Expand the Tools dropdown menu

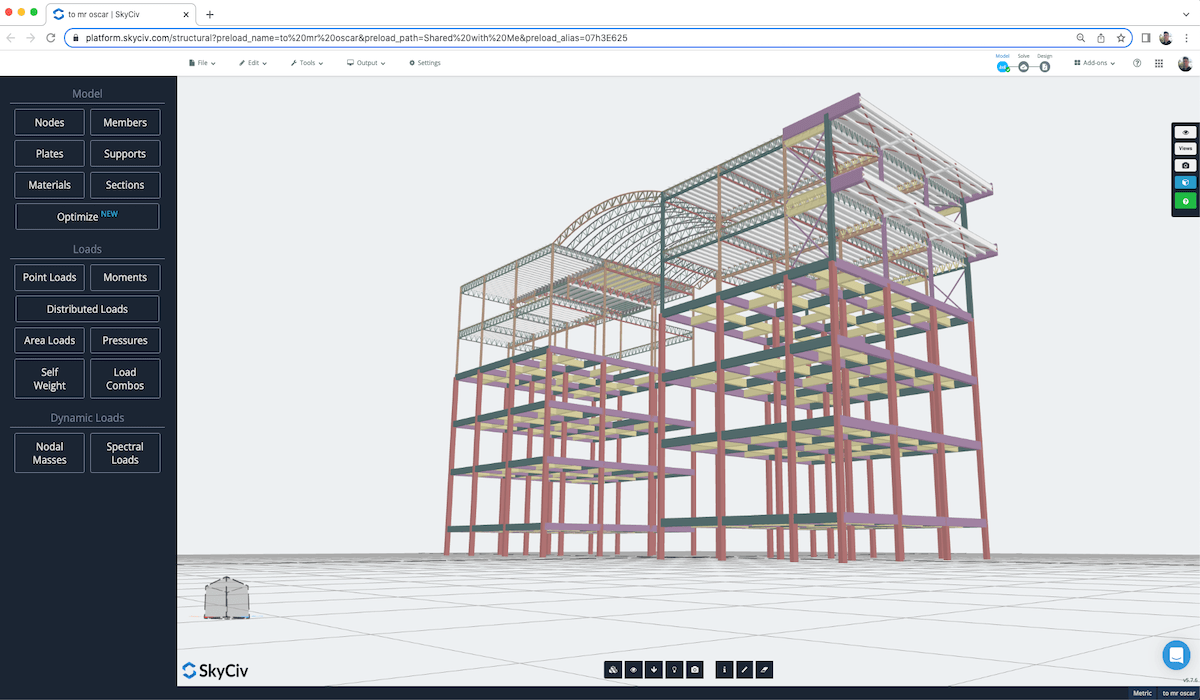pyautogui.click(x=306, y=62)
